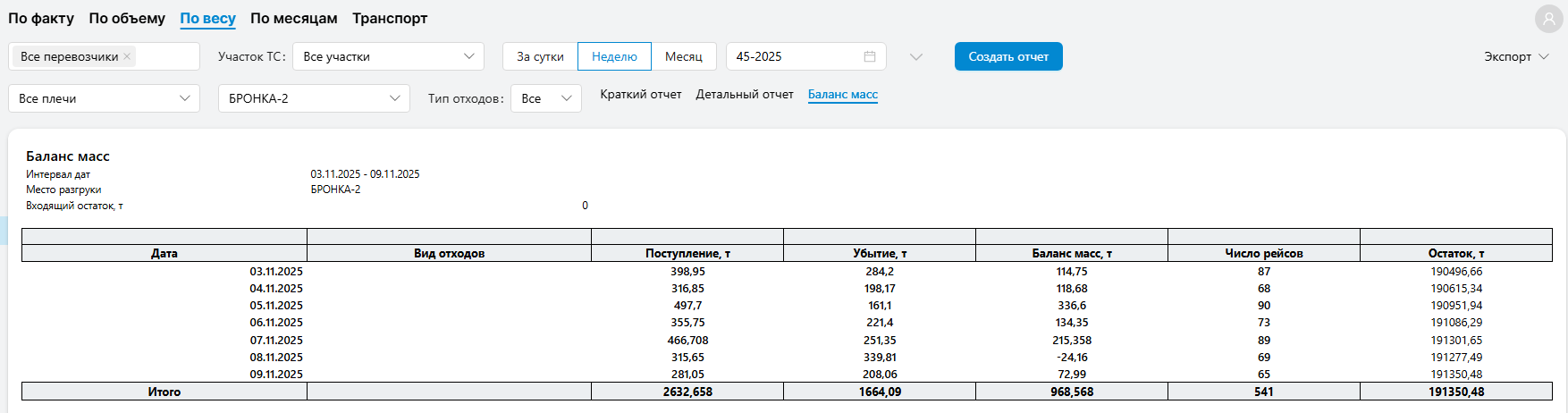Remove the 'Все перевозчики' tag
This screenshot has width=1568, height=413.
pos(127,56)
